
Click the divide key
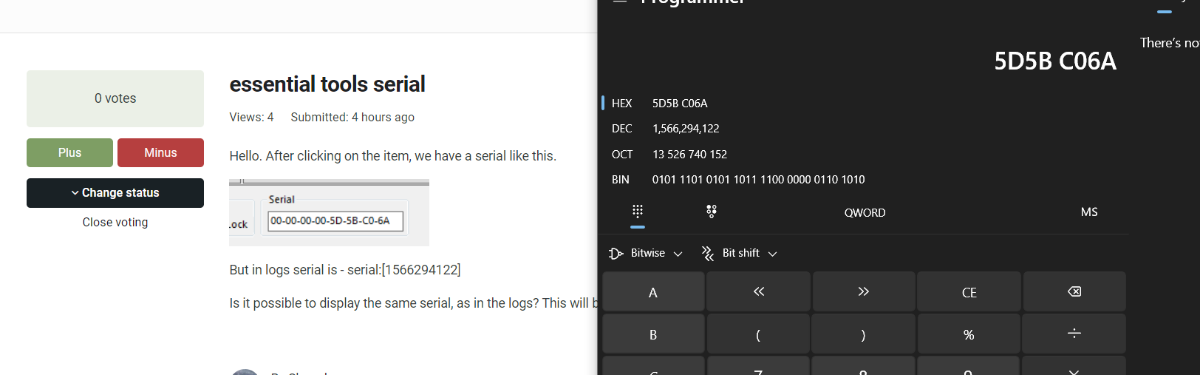(x=1074, y=334)
